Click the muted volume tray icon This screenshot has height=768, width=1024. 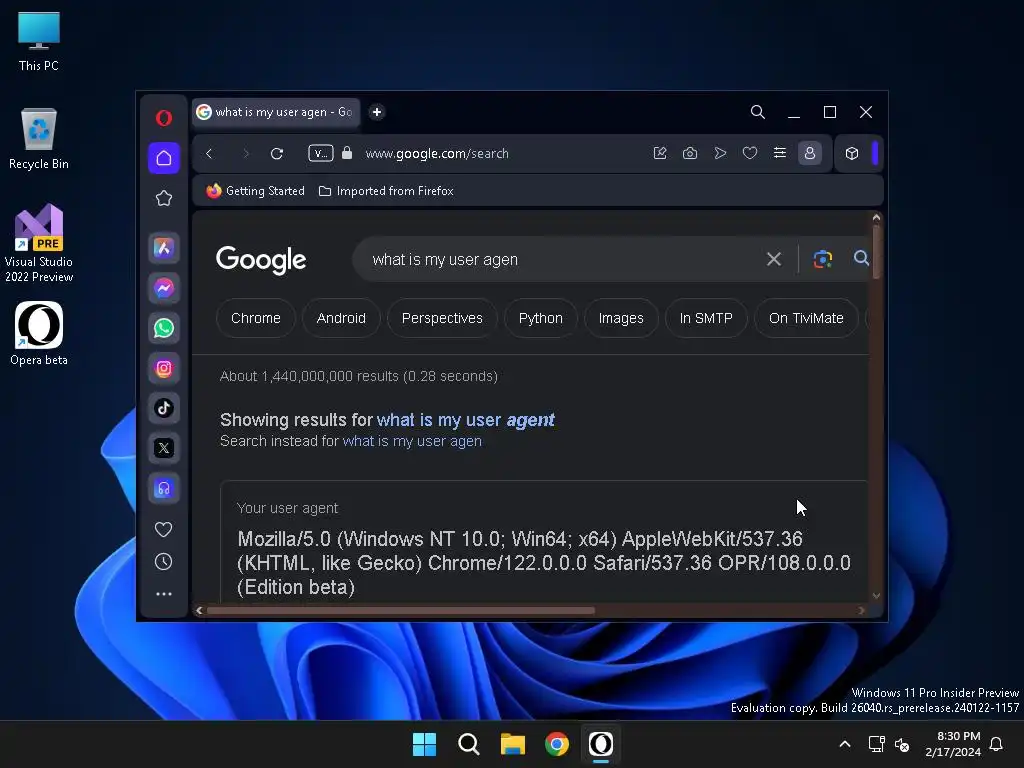(902, 744)
